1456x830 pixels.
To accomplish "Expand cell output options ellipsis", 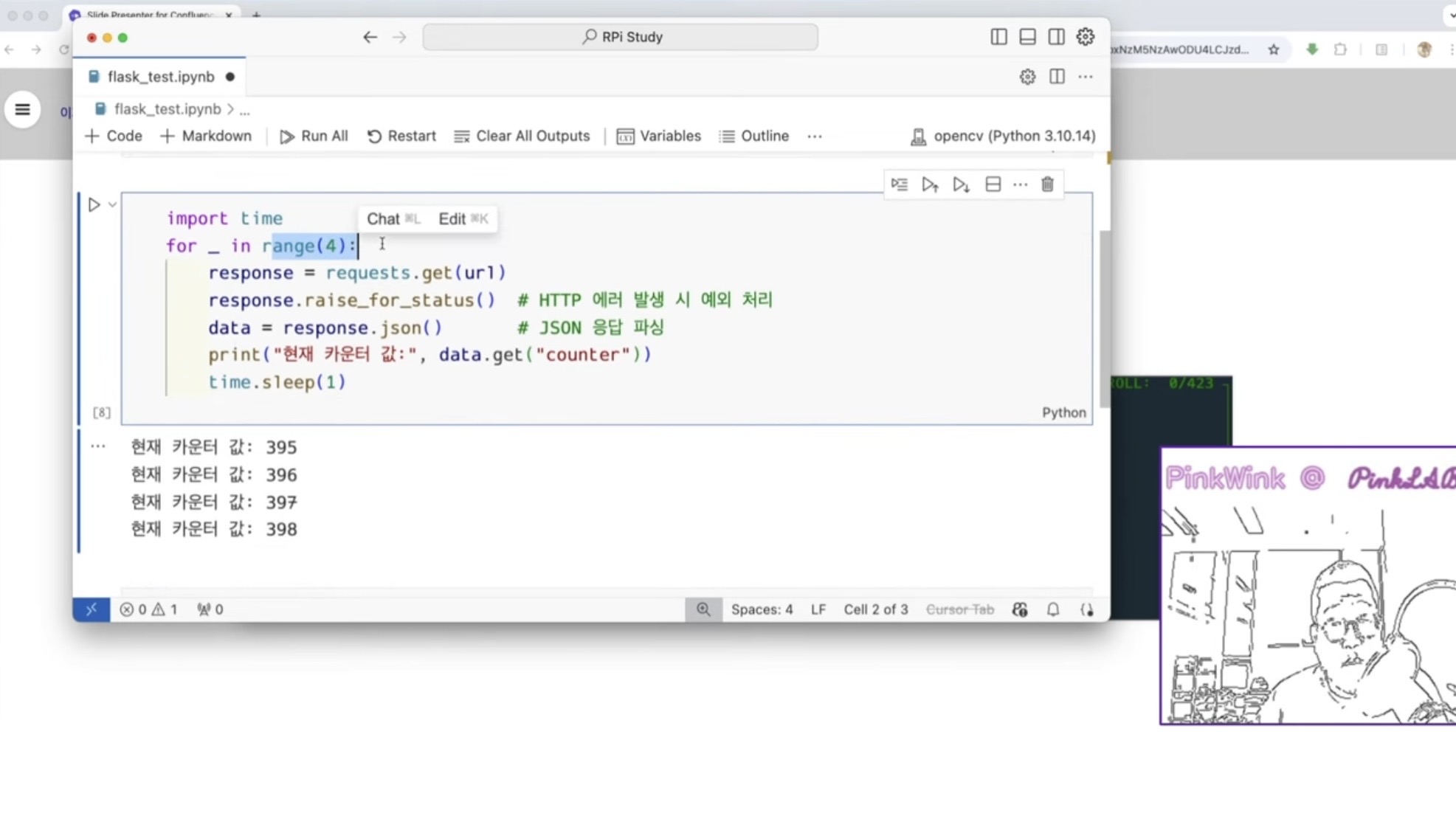I will pyautogui.click(x=97, y=446).
